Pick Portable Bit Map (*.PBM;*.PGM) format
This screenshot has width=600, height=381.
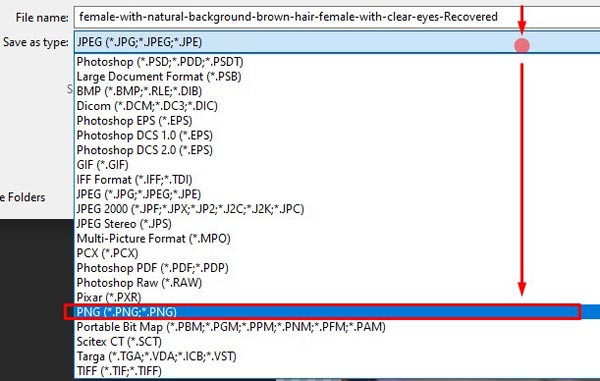coord(337,327)
